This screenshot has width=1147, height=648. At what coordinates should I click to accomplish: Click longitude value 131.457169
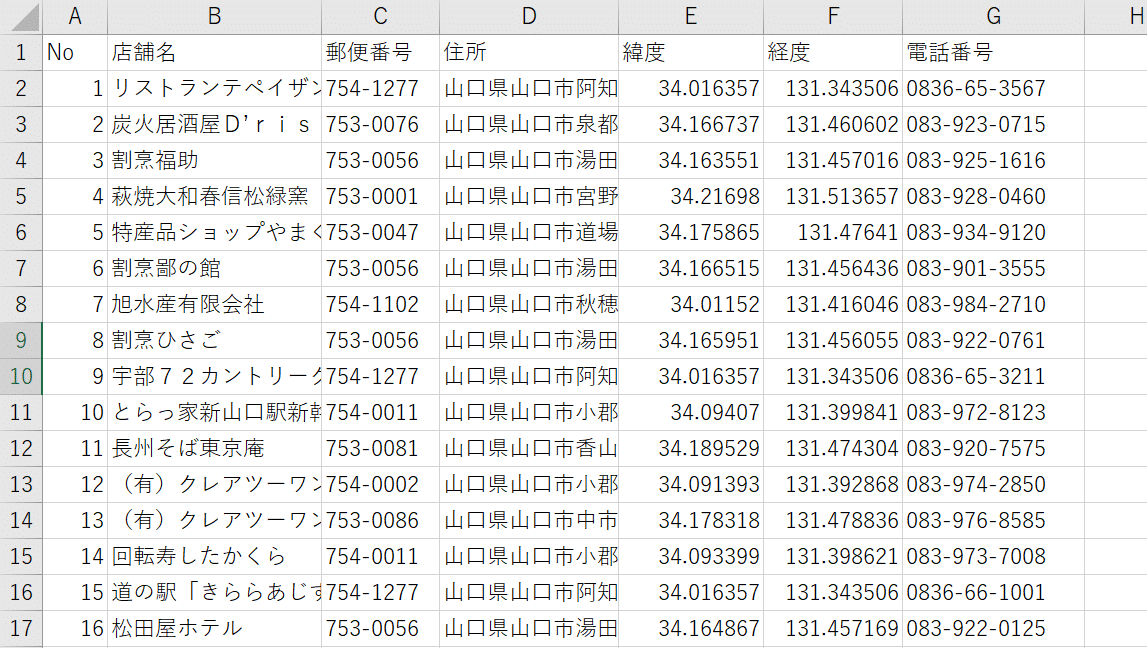[x=832, y=628]
